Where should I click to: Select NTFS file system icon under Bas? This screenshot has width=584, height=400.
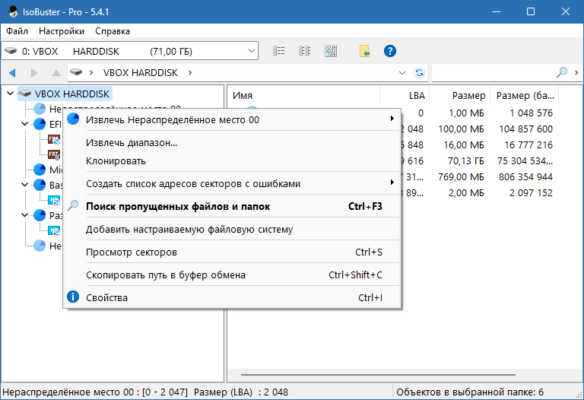coord(54,200)
